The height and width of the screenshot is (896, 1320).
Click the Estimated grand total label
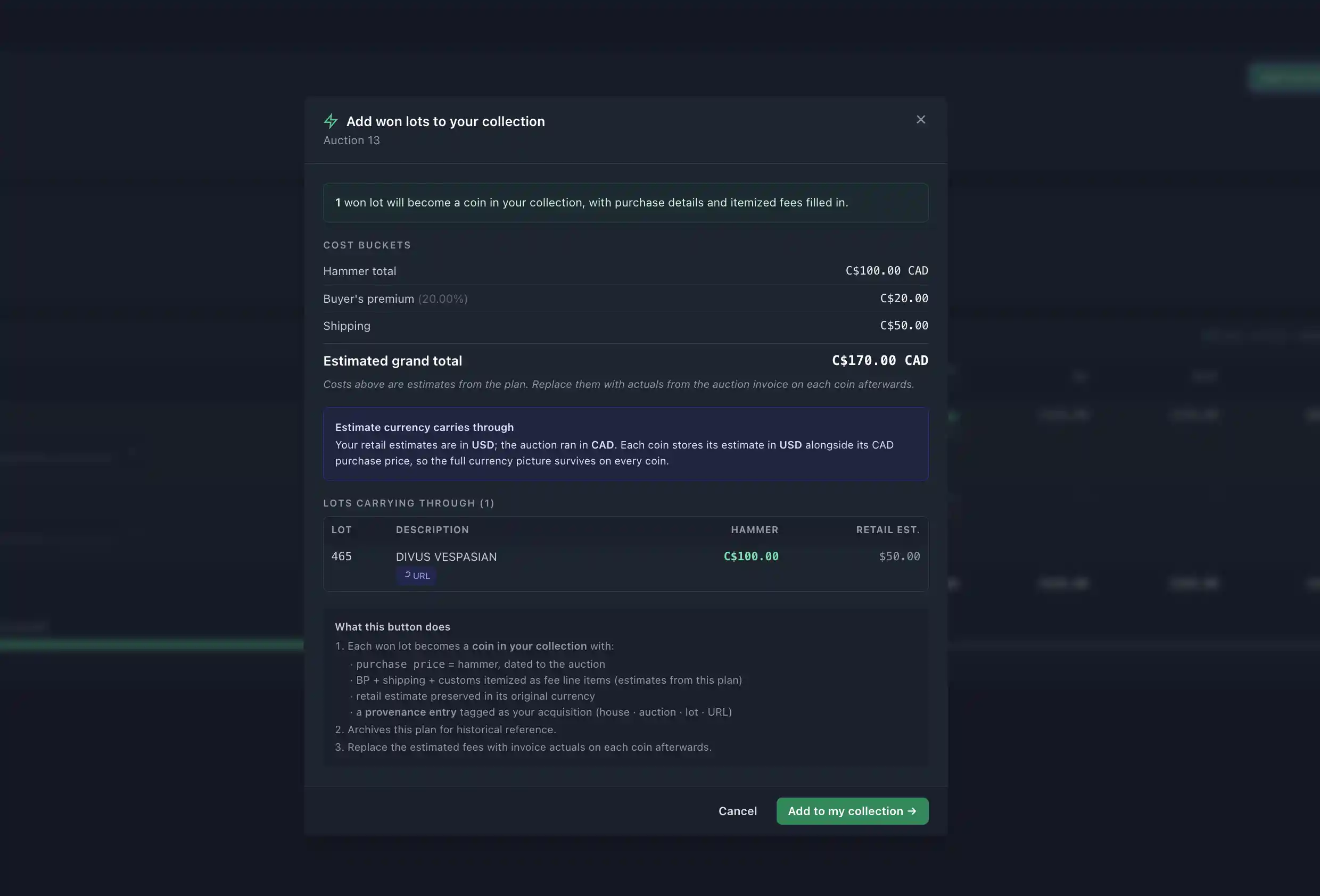(x=392, y=361)
